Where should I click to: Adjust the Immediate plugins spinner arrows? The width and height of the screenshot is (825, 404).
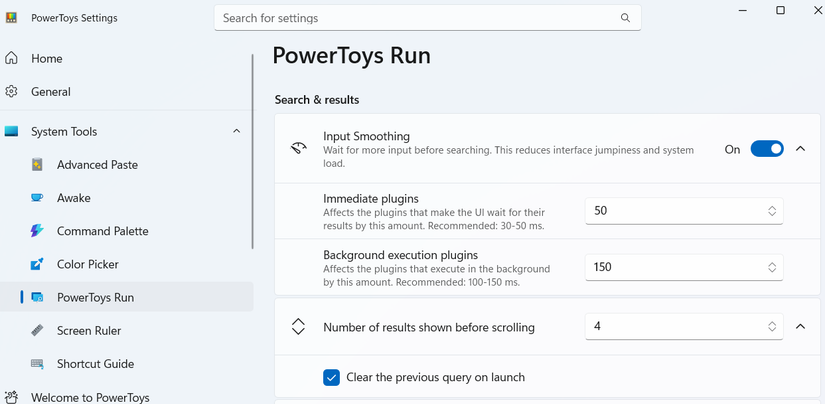click(x=772, y=211)
